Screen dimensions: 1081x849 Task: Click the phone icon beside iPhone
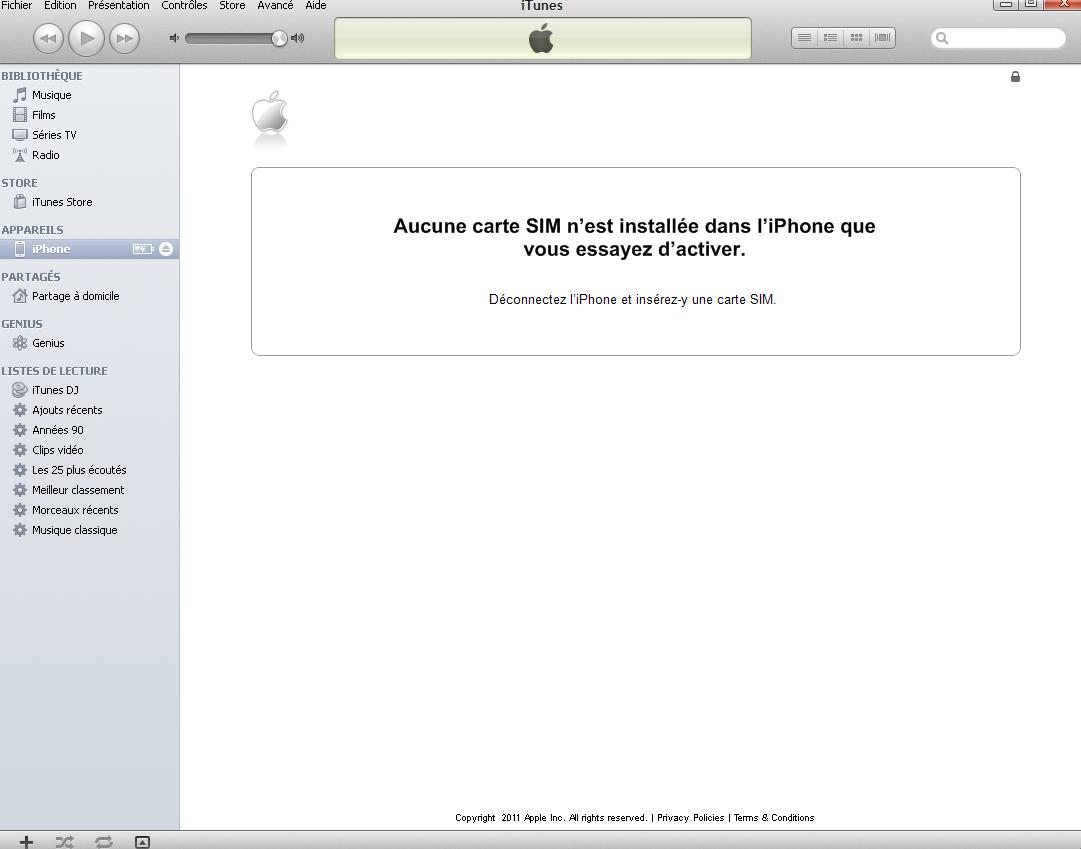coord(20,249)
